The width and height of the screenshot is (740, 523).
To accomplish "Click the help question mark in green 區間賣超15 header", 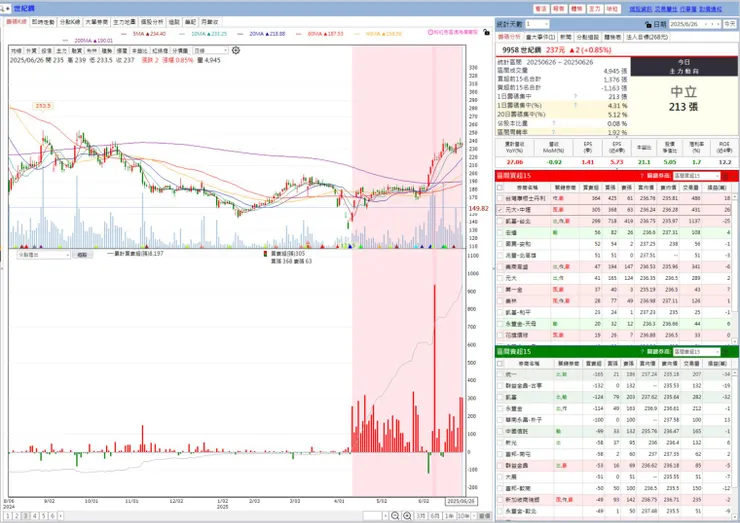I will tap(642, 352).
